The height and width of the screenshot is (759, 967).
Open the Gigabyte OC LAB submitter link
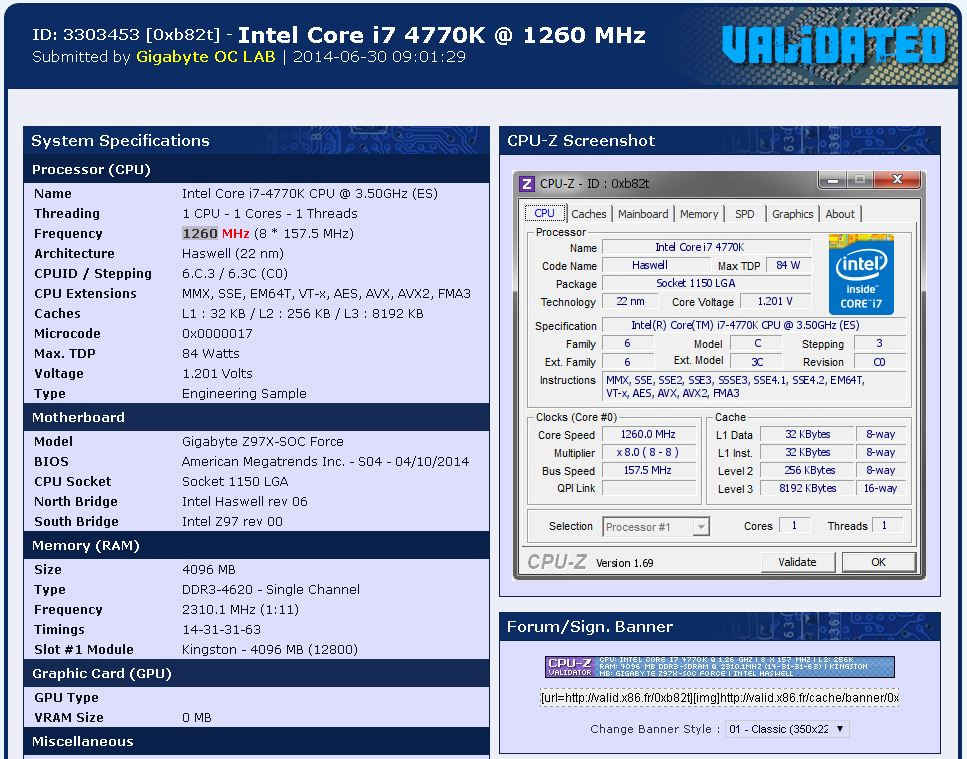pyautogui.click(x=205, y=57)
